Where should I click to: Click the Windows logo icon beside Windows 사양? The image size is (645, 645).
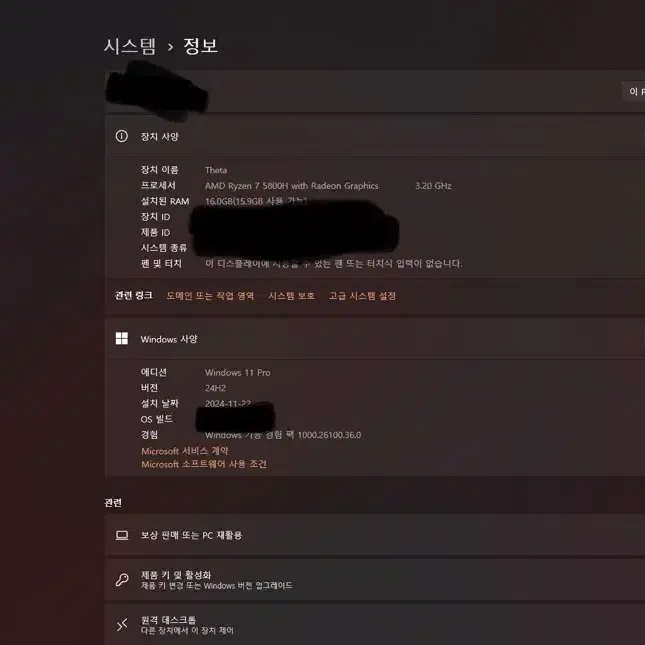tap(122, 339)
